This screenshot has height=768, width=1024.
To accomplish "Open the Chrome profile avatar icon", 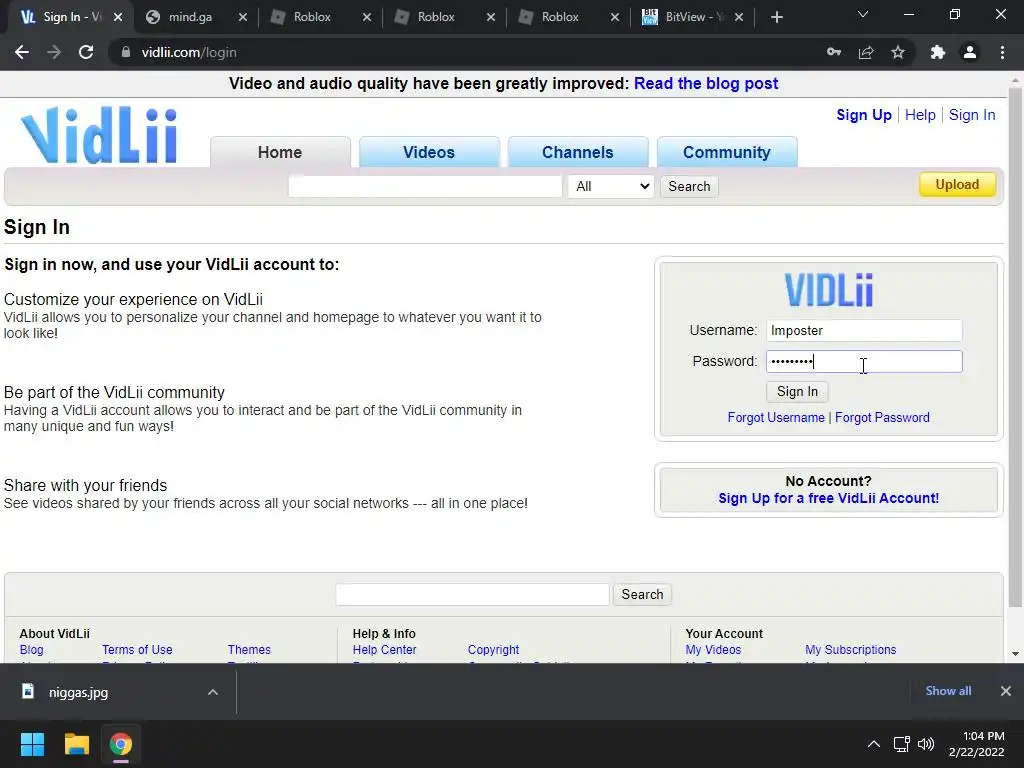I will click(x=970, y=52).
